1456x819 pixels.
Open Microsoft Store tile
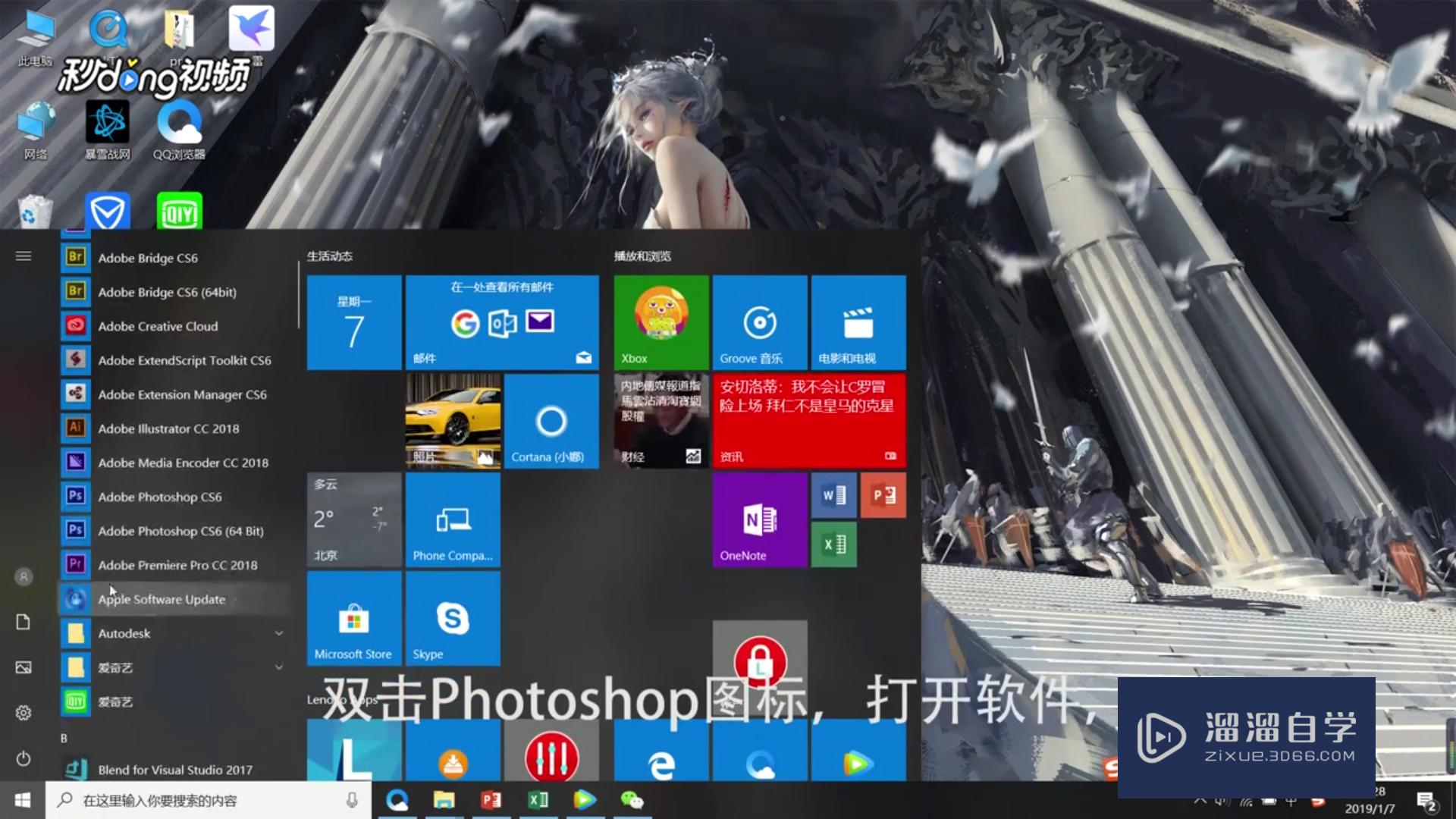[x=354, y=619]
